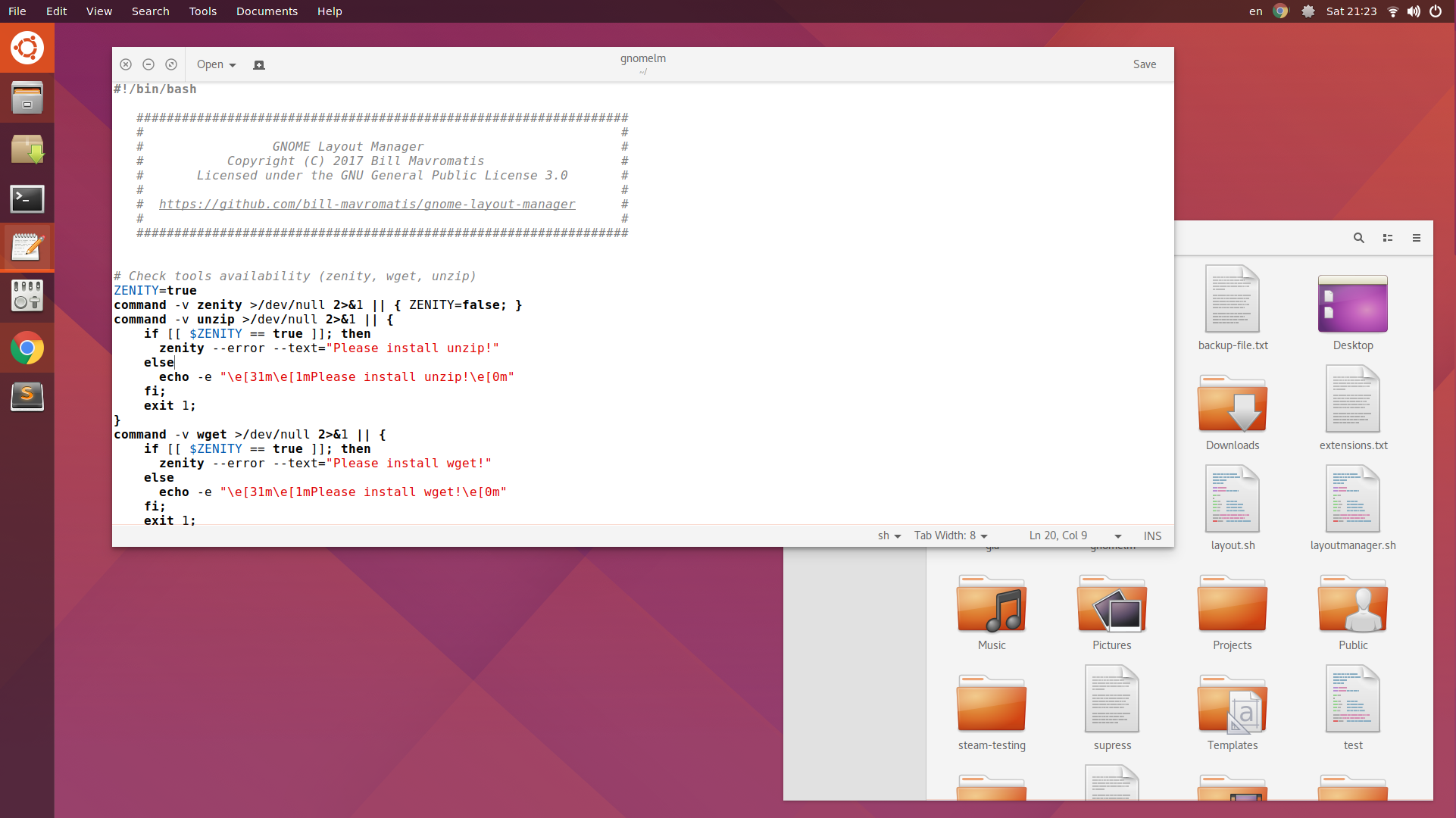The height and width of the screenshot is (818, 1456).
Task: Open the Unity Tweak Tool dock icon
Action: (27, 296)
